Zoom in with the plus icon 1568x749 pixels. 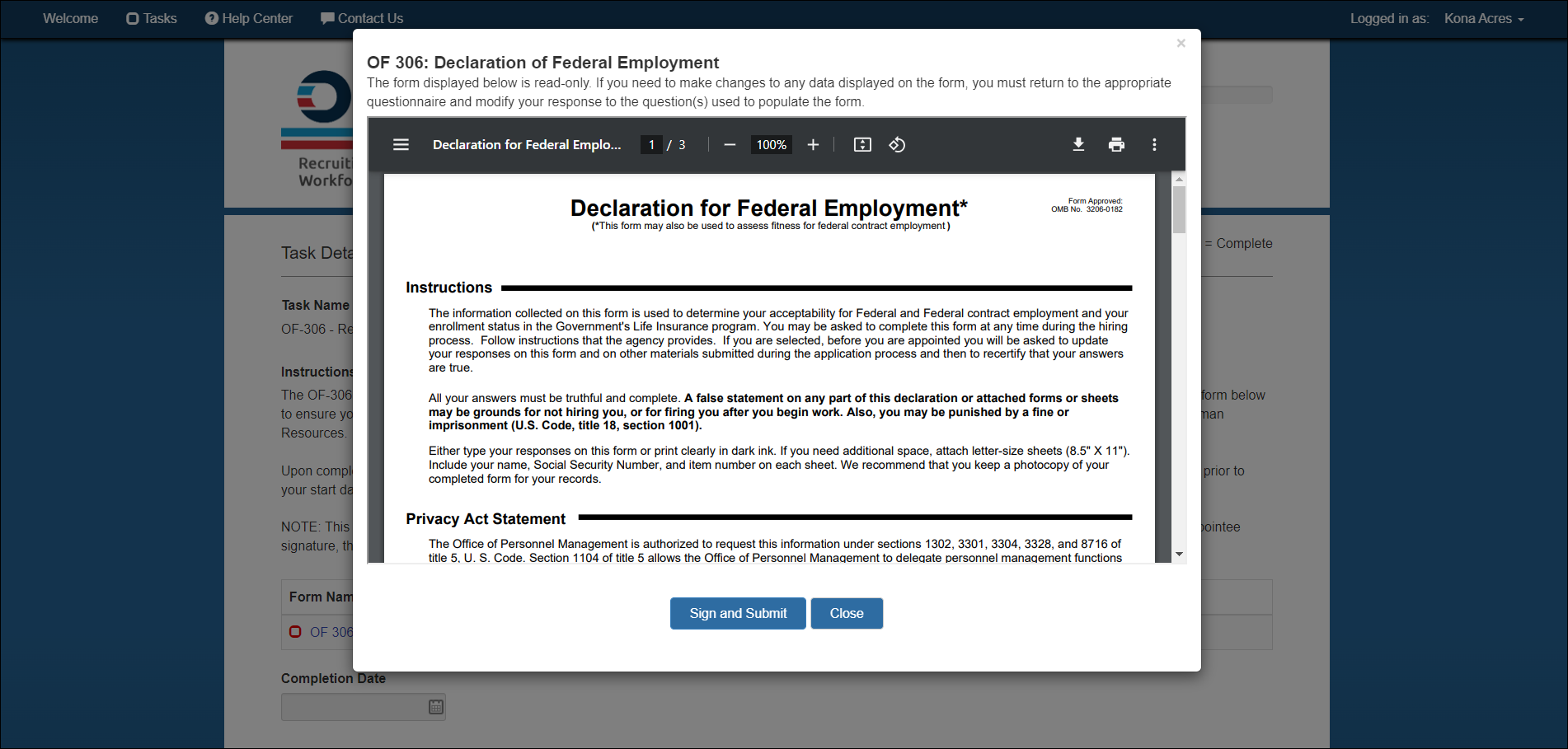click(x=813, y=145)
